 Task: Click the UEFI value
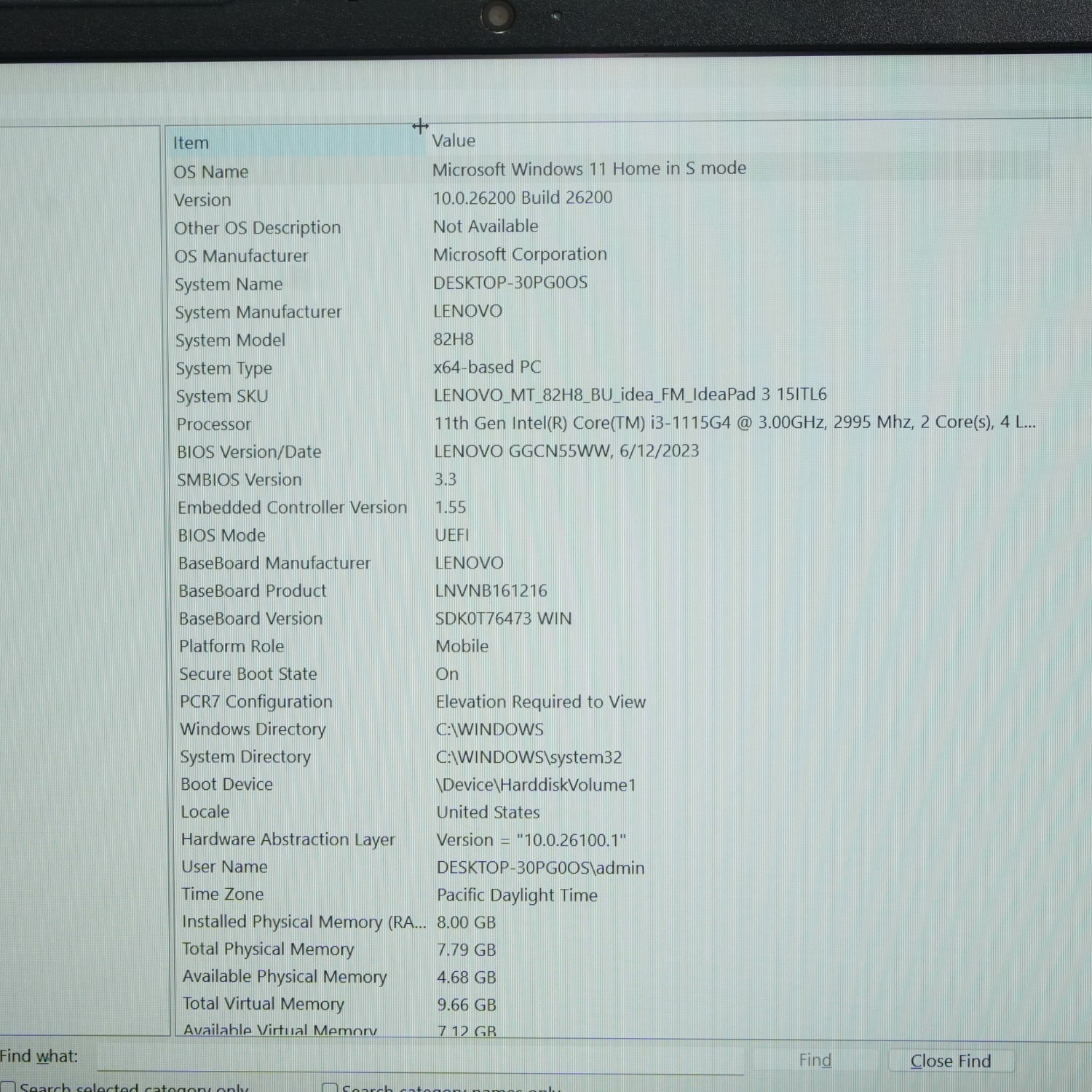pyautogui.click(x=452, y=535)
